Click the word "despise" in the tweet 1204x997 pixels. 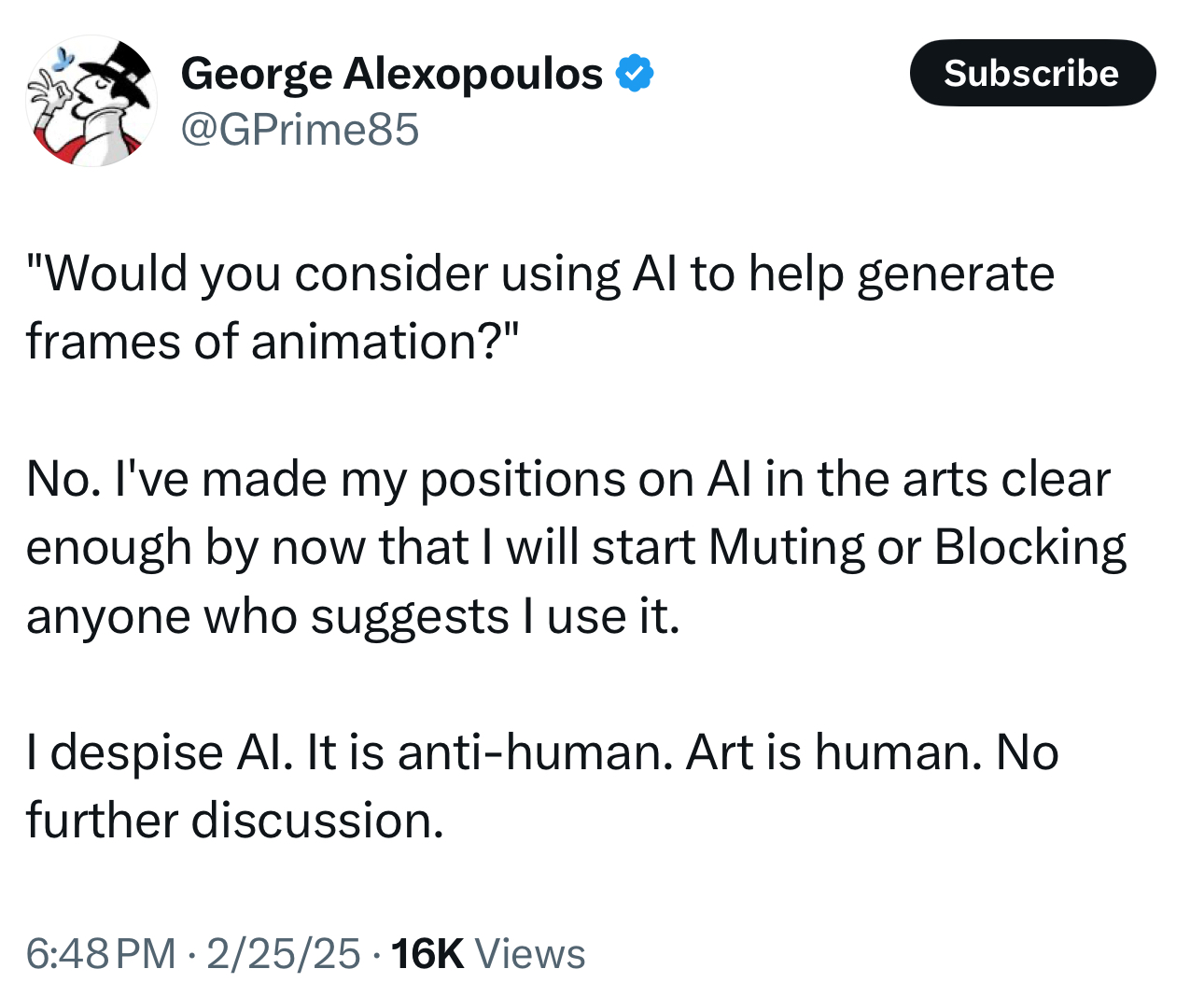[x=136, y=752]
